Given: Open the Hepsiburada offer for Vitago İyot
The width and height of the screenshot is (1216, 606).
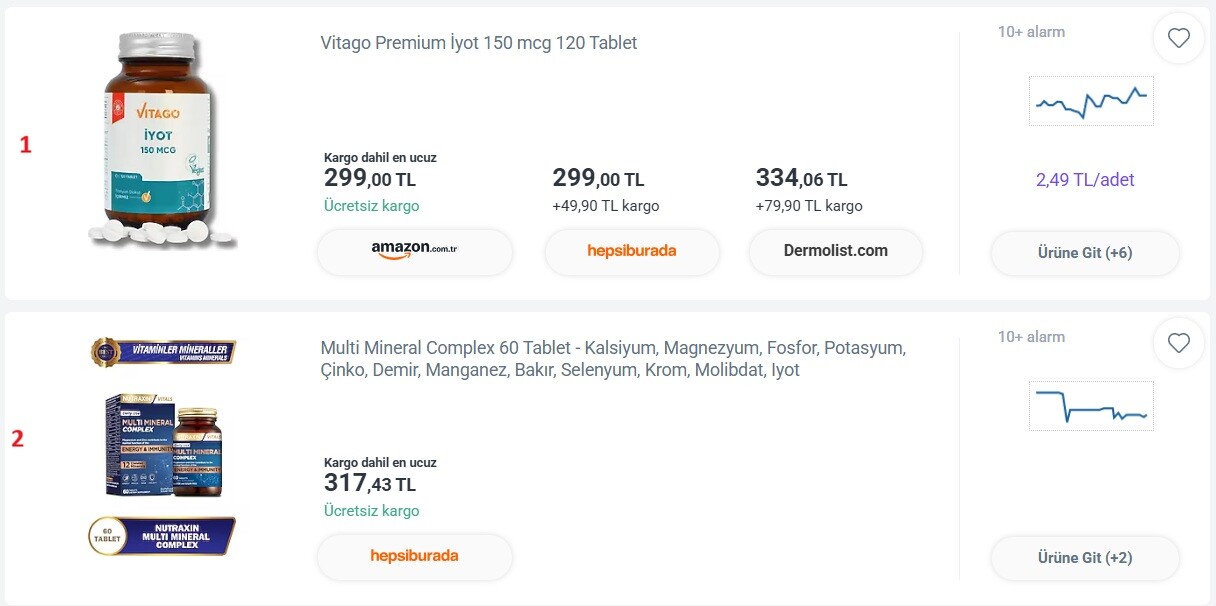Looking at the screenshot, I should 631,251.
